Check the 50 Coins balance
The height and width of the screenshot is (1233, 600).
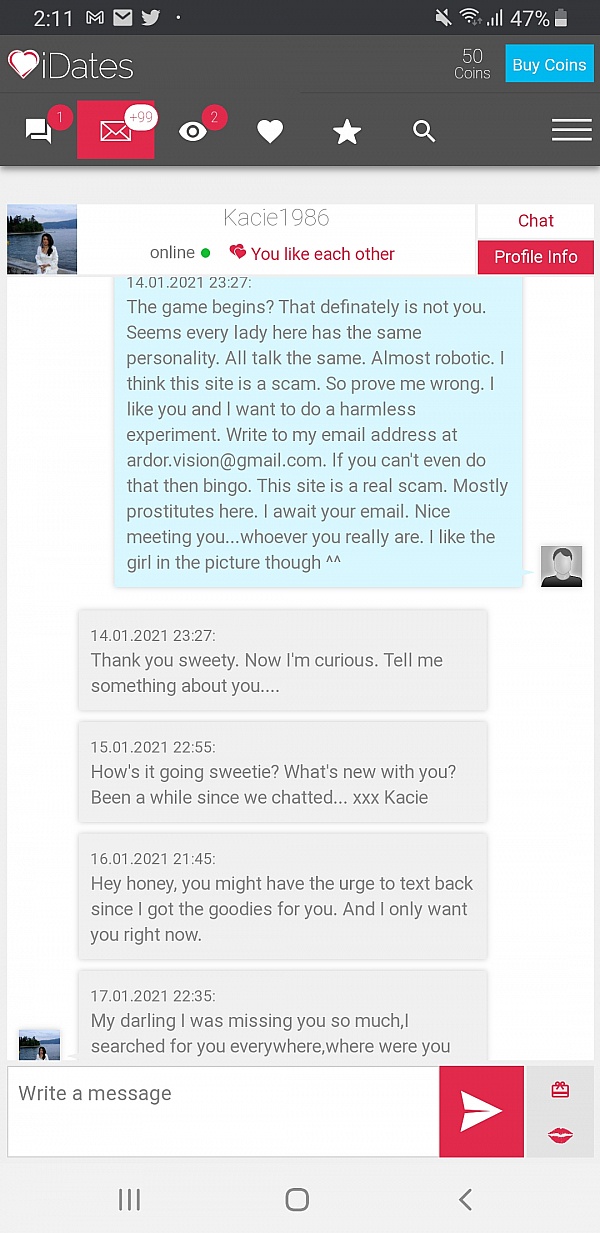point(472,64)
